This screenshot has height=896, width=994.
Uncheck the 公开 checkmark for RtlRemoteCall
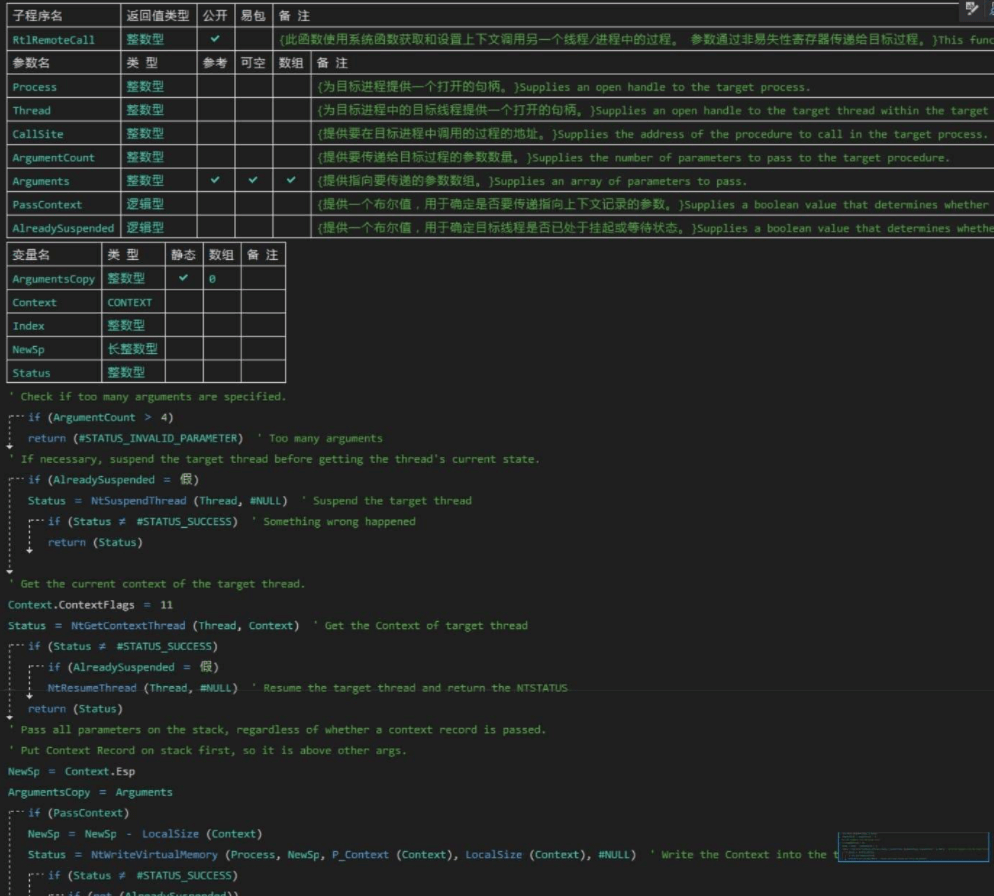pyautogui.click(x=215, y=39)
